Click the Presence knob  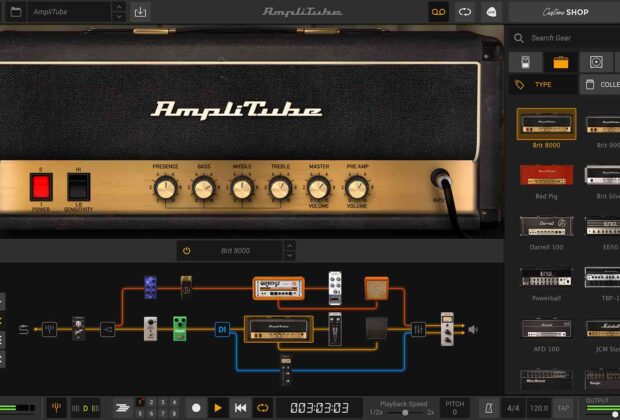(166, 187)
